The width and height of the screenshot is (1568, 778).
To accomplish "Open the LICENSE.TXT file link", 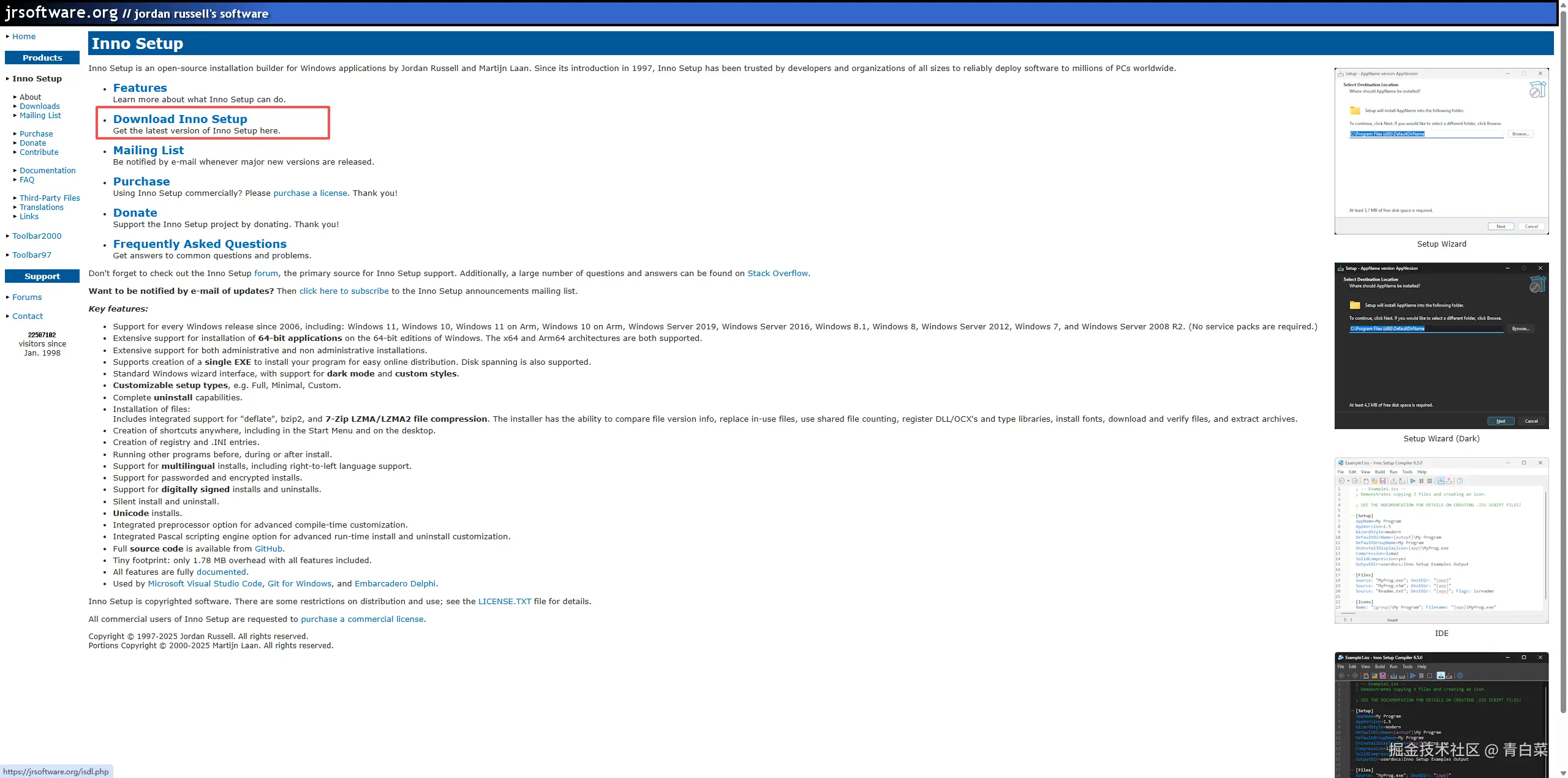I will [x=504, y=601].
